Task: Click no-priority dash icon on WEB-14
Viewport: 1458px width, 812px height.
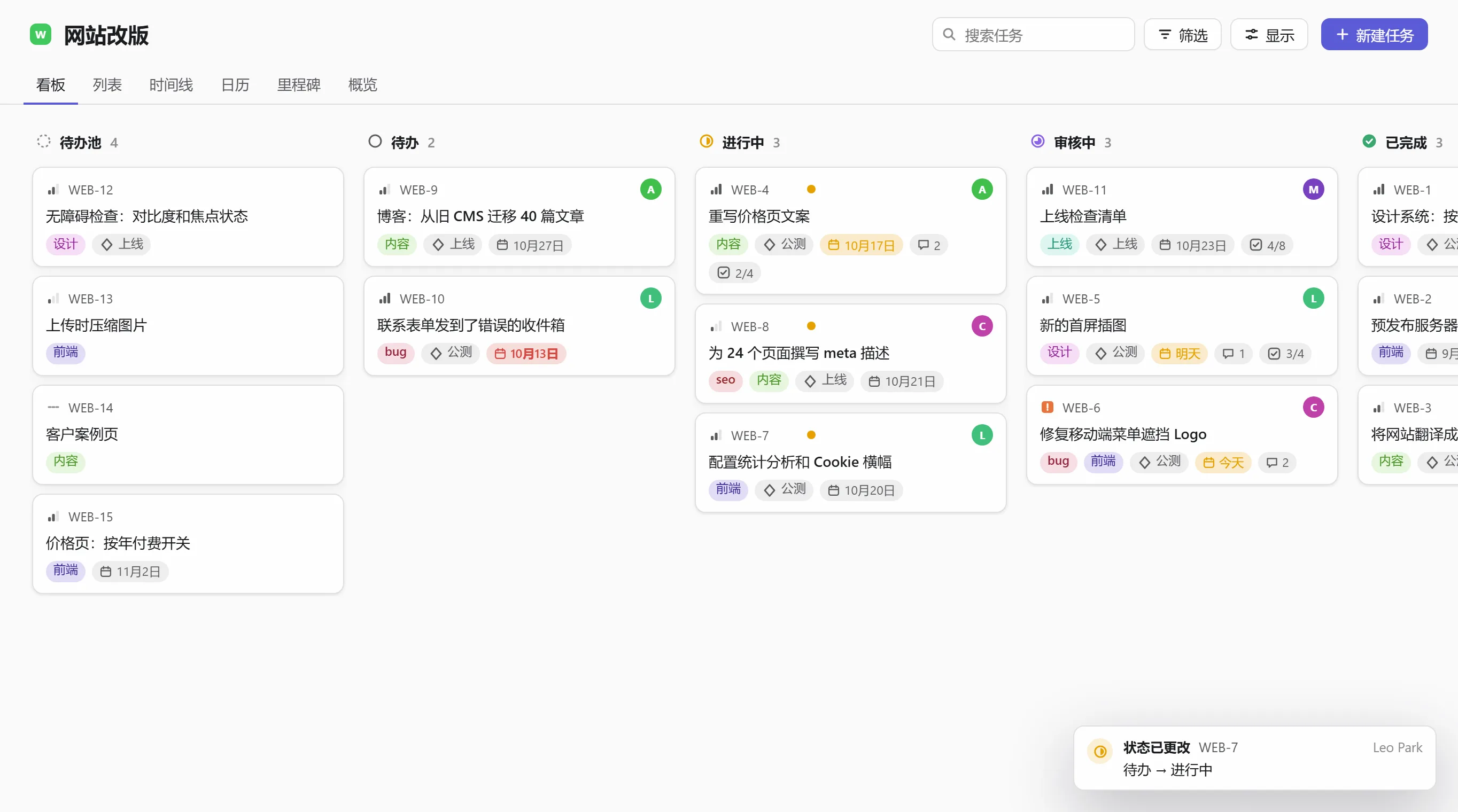Action: click(53, 408)
